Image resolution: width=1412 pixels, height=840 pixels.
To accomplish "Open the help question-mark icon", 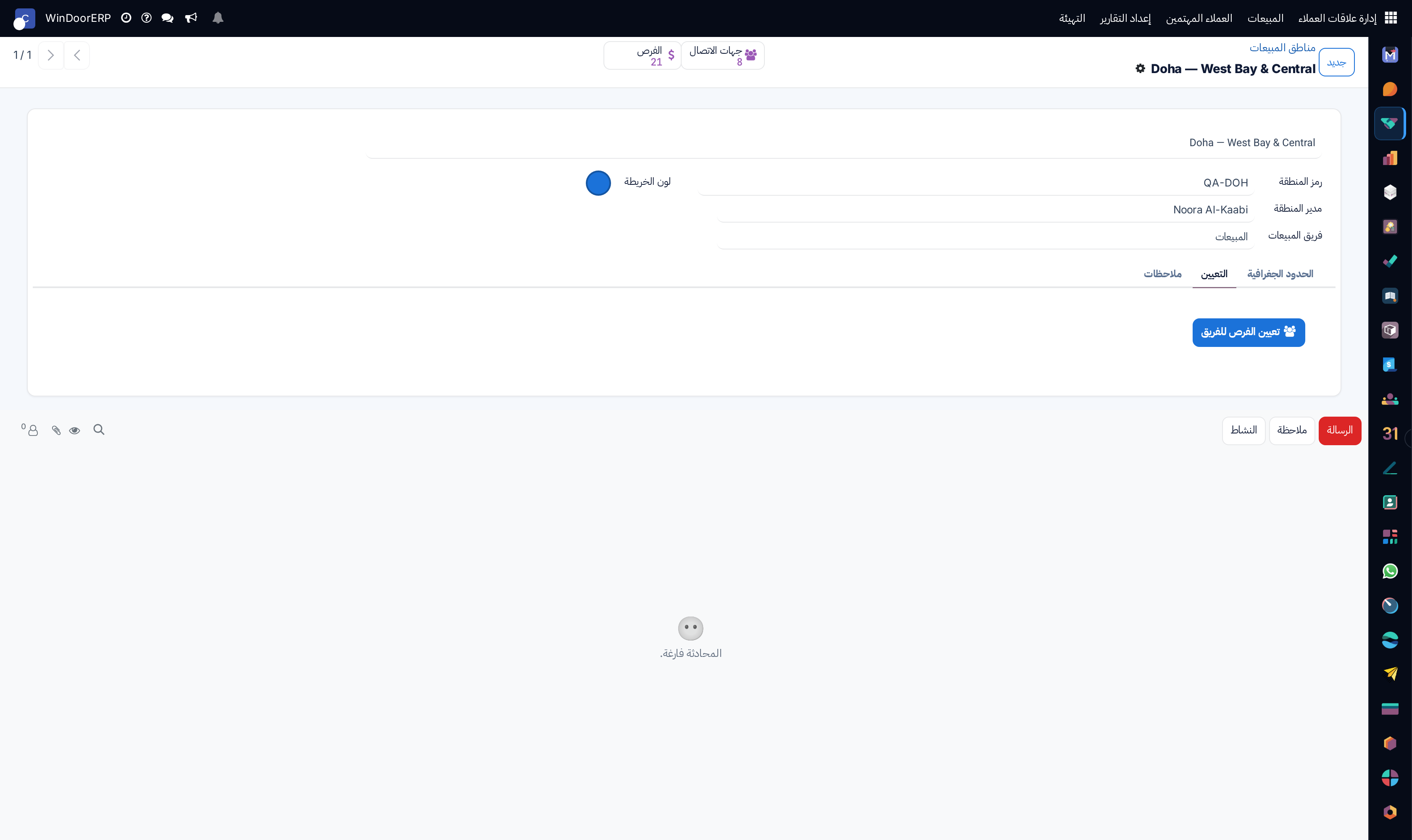I will click(x=146, y=18).
